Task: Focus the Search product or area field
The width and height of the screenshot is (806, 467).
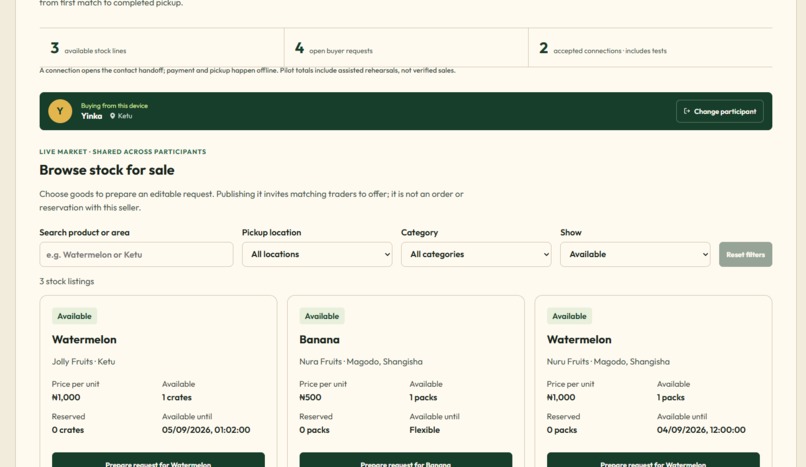Action: click(x=136, y=254)
